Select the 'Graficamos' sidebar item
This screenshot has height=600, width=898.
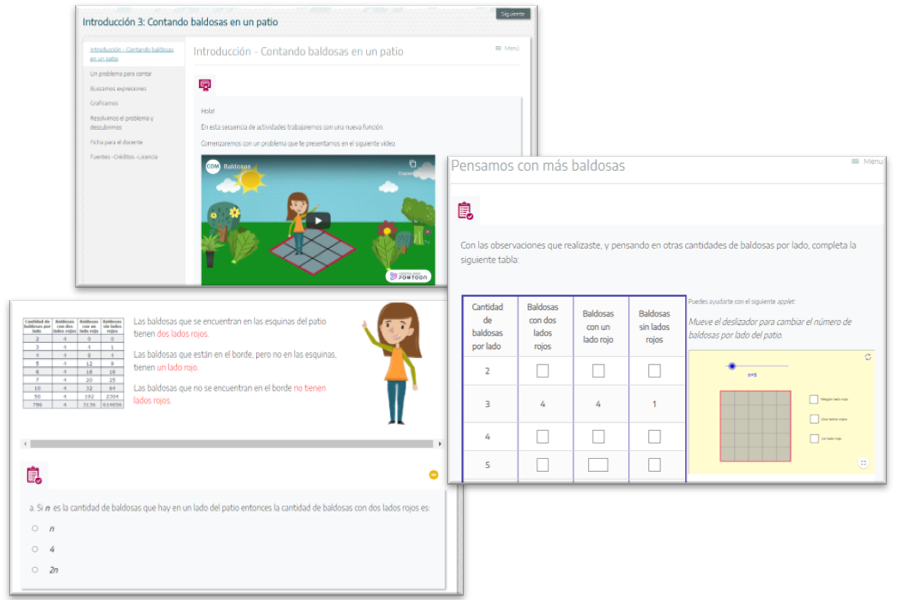(x=104, y=103)
